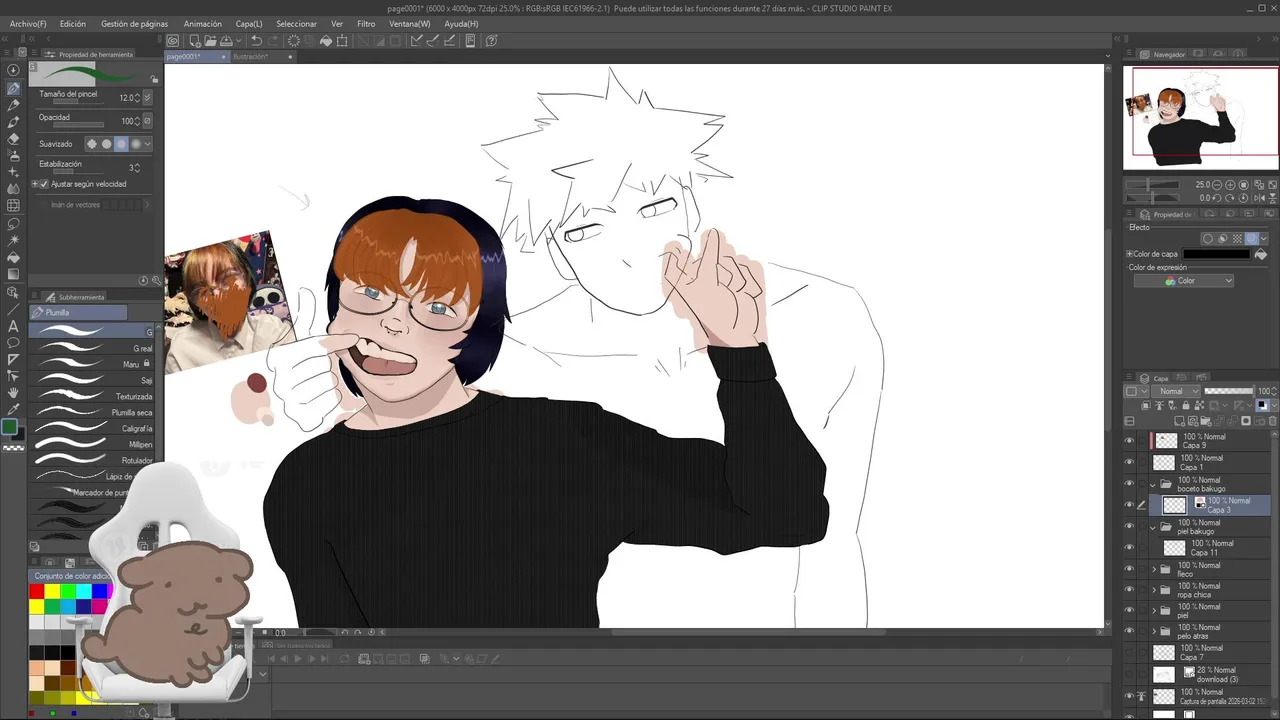This screenshot has height=720, width=1280.
Task: Hide the pelo atras folder
Action: point(1129,631)
